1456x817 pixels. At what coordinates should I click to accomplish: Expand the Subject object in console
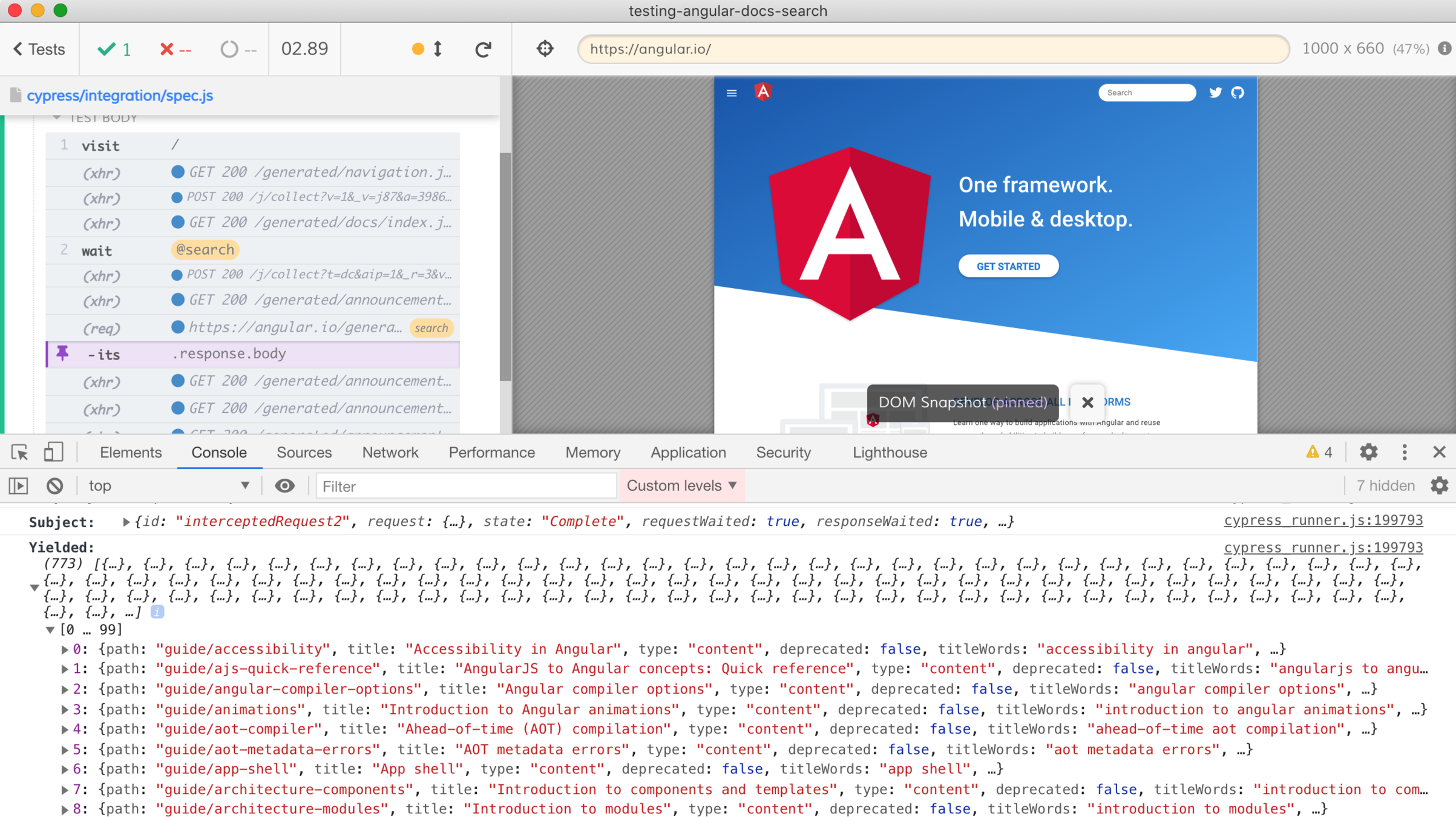click(x=126, y=522)
